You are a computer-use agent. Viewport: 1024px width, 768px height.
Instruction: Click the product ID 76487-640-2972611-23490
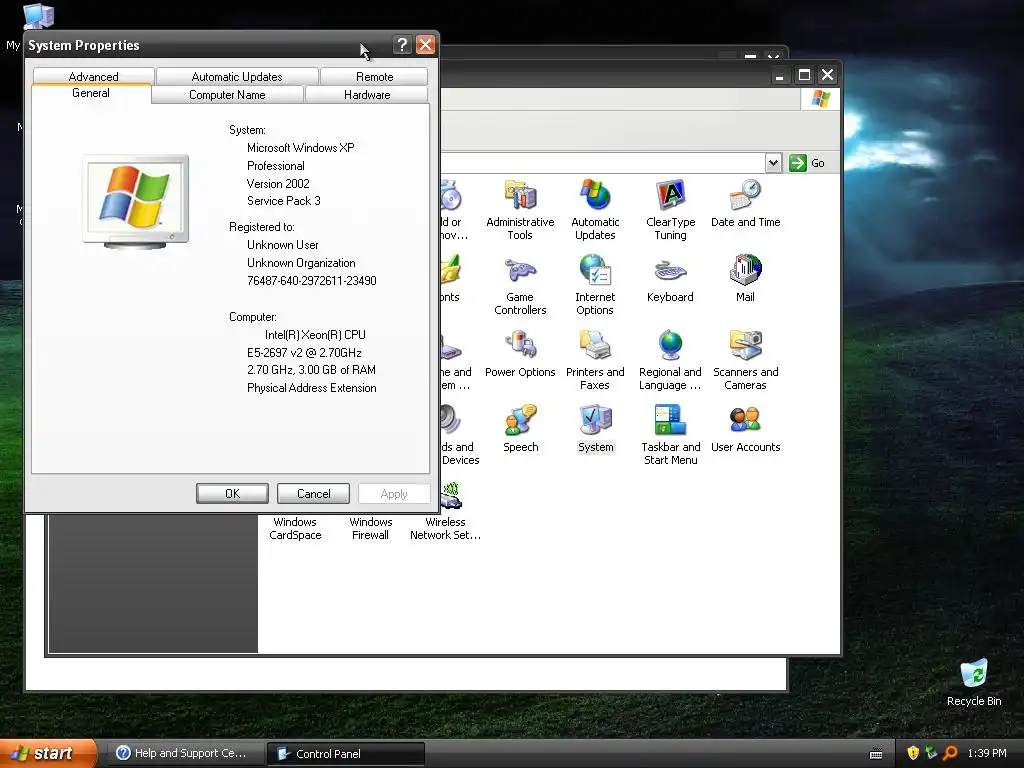point(312,281)
